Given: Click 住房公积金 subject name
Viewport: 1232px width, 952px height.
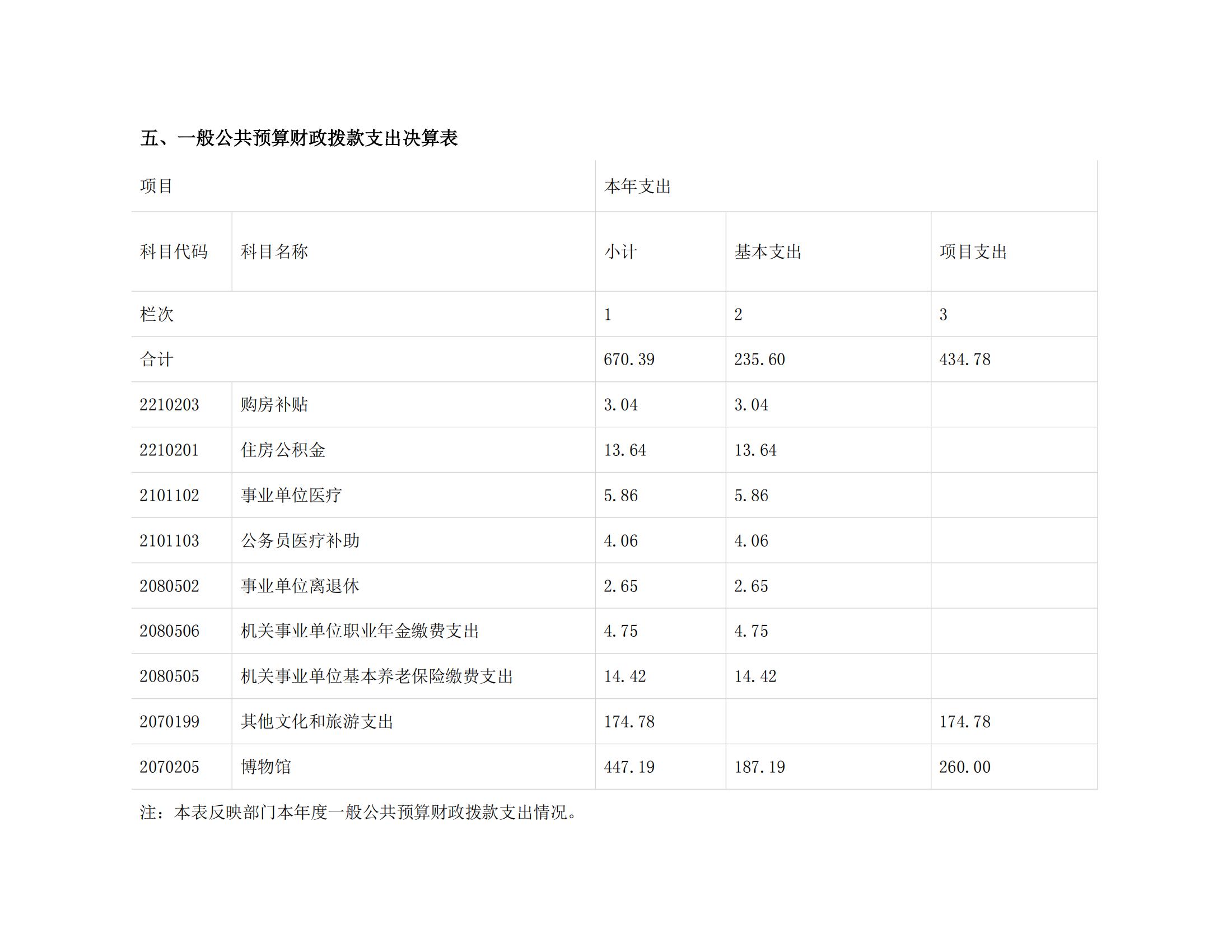Looking at the screenshot, I should point(283,450).
